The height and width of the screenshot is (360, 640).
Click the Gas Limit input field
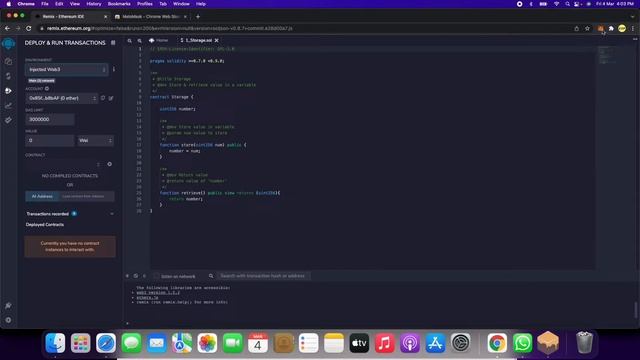(50, 120)
